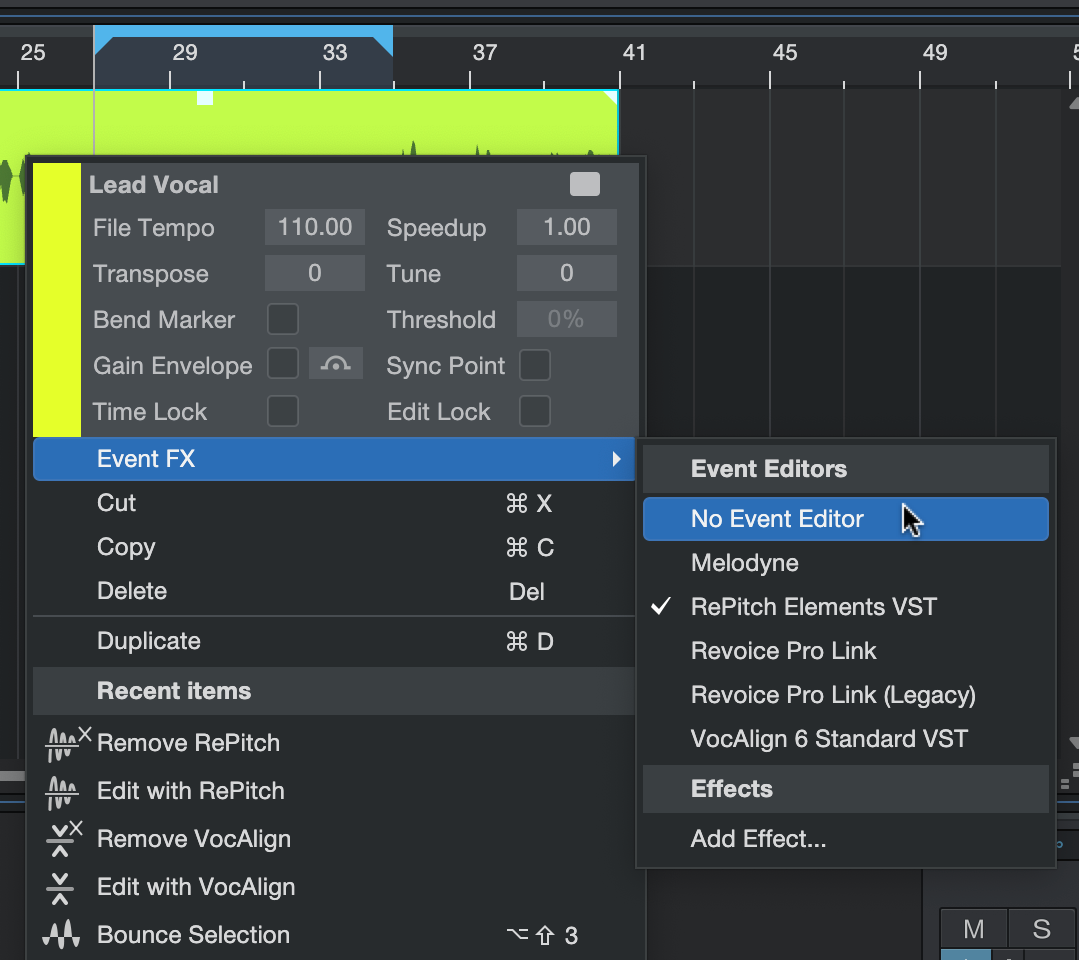Screen dimensions: 1079x960
Task: Click the gain envelope curve icon
Action: point(335,365)
